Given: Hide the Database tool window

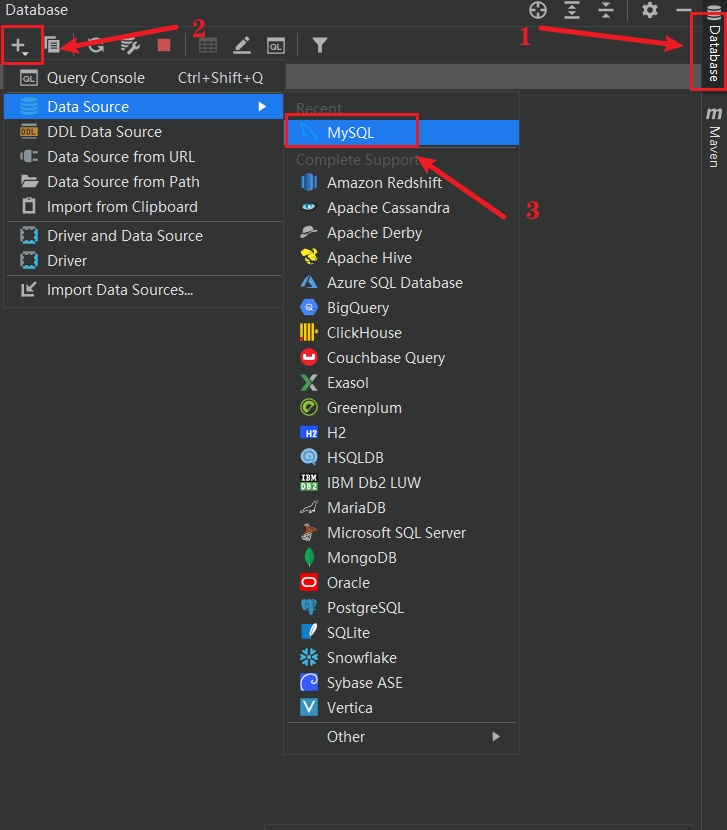Looking at the screenshot, I should (x=684, y=10).
